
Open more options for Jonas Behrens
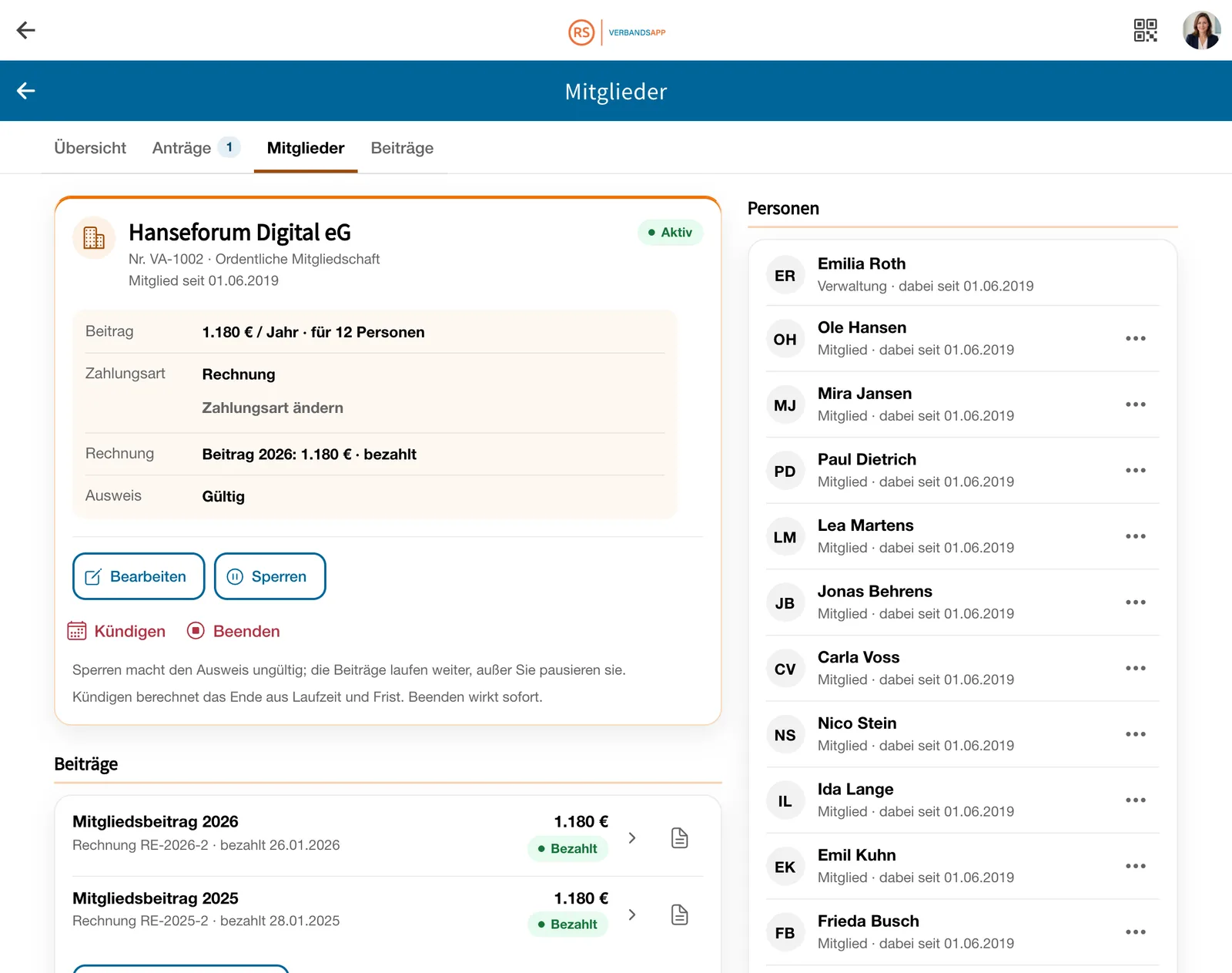click(1135, 602)
